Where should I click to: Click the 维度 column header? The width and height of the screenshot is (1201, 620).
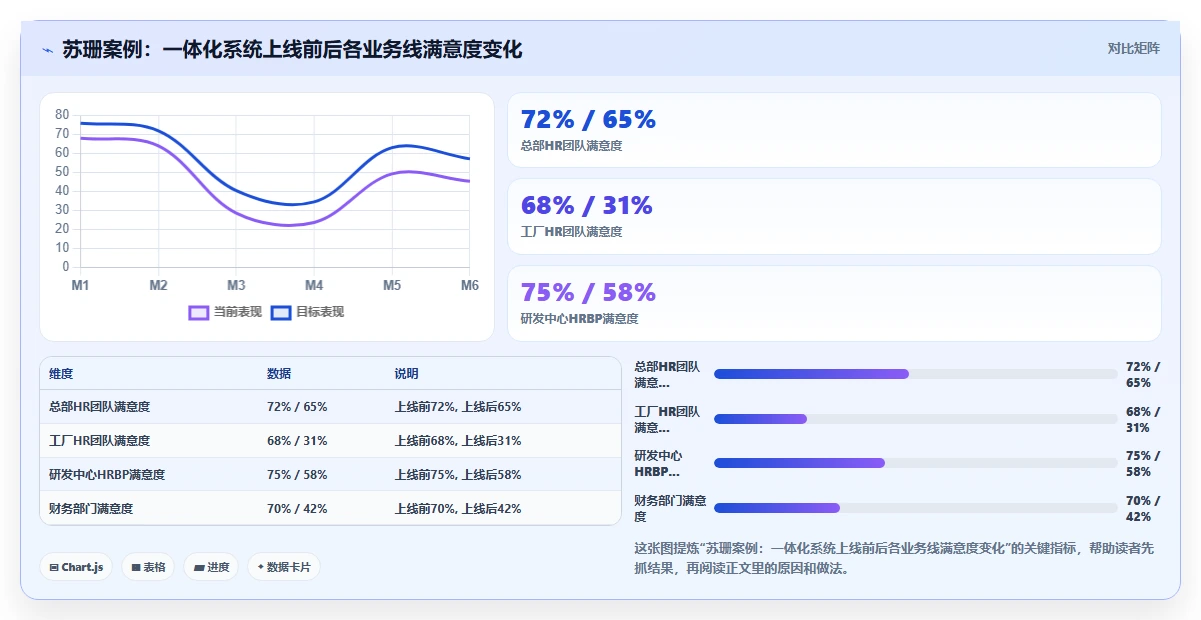point(61,374)
